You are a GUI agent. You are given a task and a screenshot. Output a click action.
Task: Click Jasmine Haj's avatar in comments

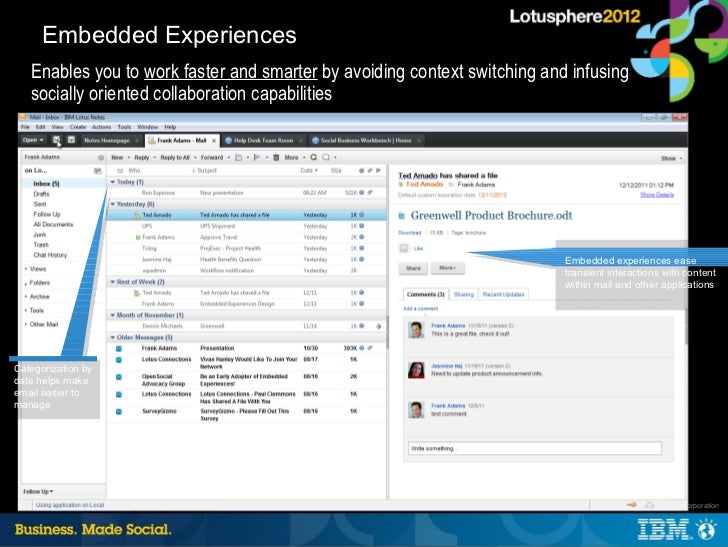(x=416, y=370)
